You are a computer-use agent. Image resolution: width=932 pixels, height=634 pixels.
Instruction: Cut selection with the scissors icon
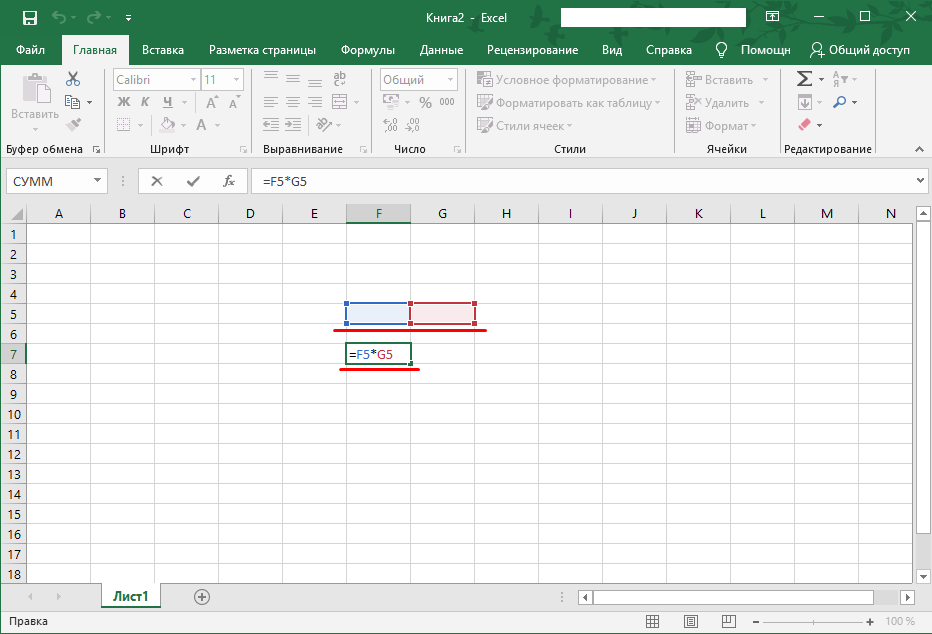click(x=73, y=79)
